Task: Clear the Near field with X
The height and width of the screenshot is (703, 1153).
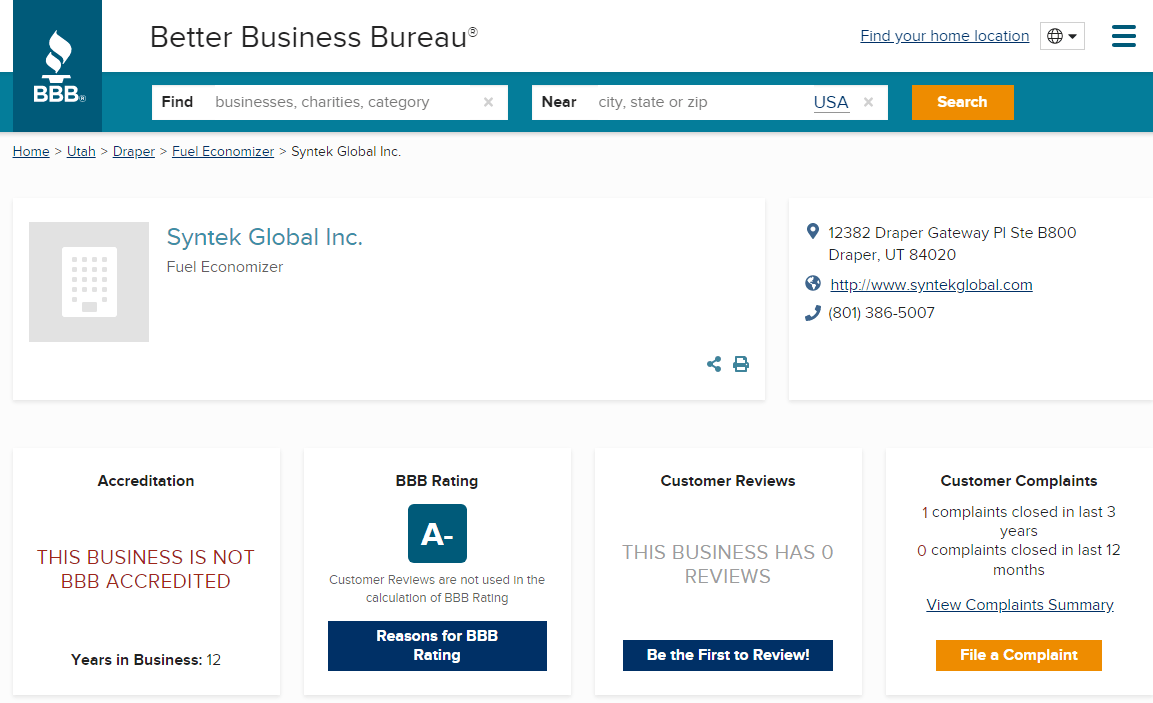Action: [x=868, y=102]
